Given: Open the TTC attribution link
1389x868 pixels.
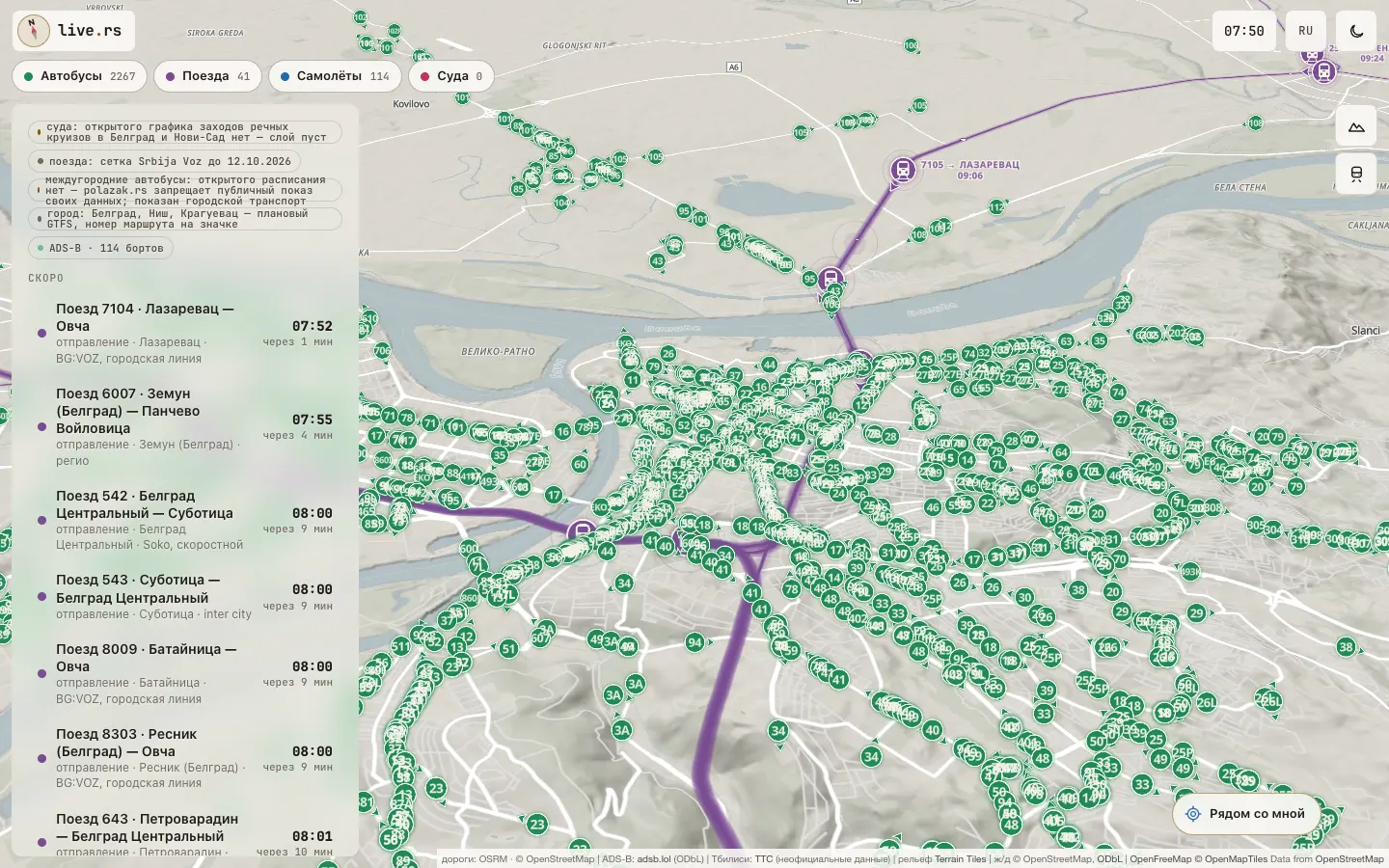Looking at the screenshot, I should pyautogui.click(x=764, y=859).
